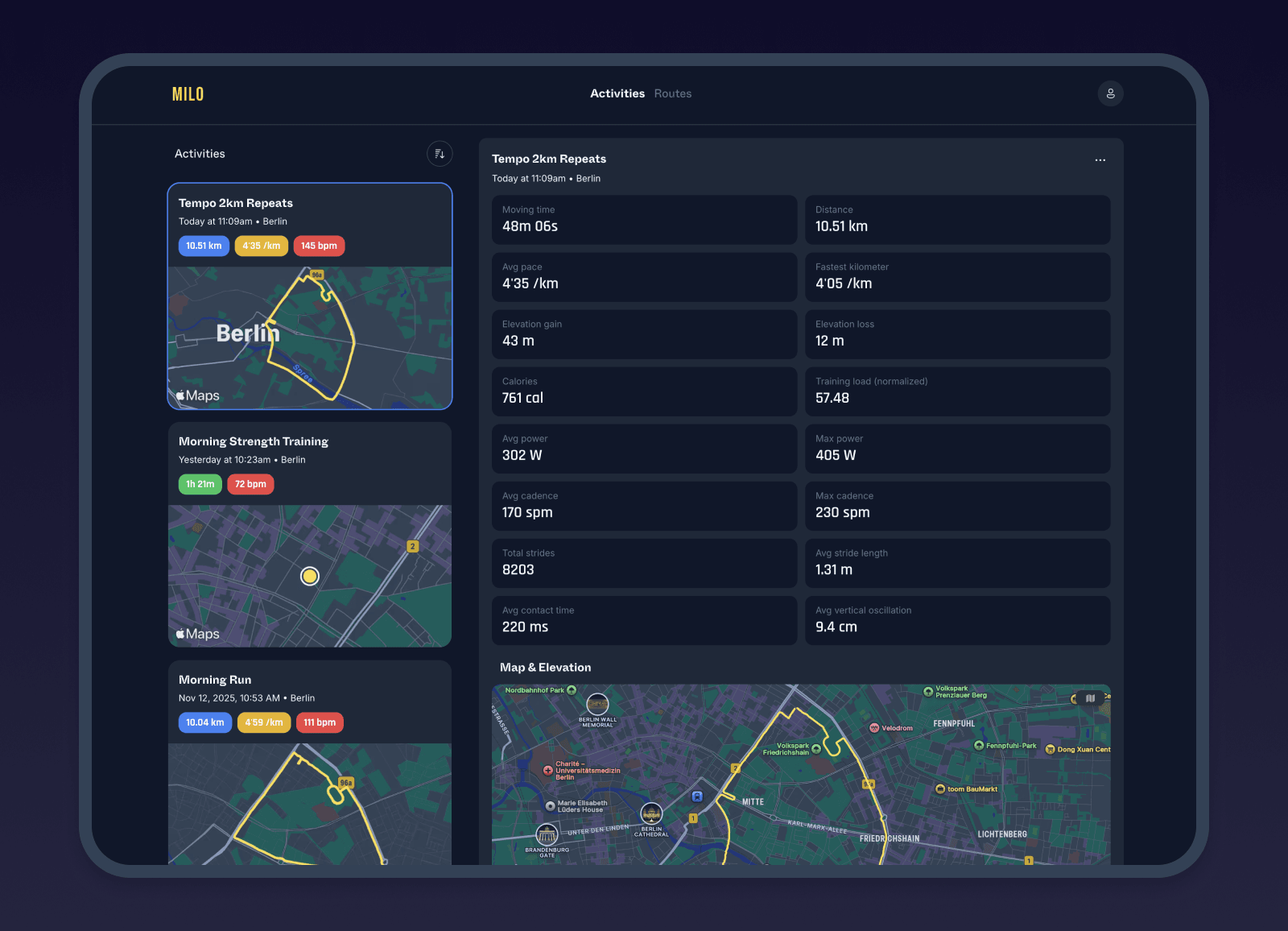Click the Berlin Cathedral landmark icon
The image size is (1288, 931).
point(651,814)
